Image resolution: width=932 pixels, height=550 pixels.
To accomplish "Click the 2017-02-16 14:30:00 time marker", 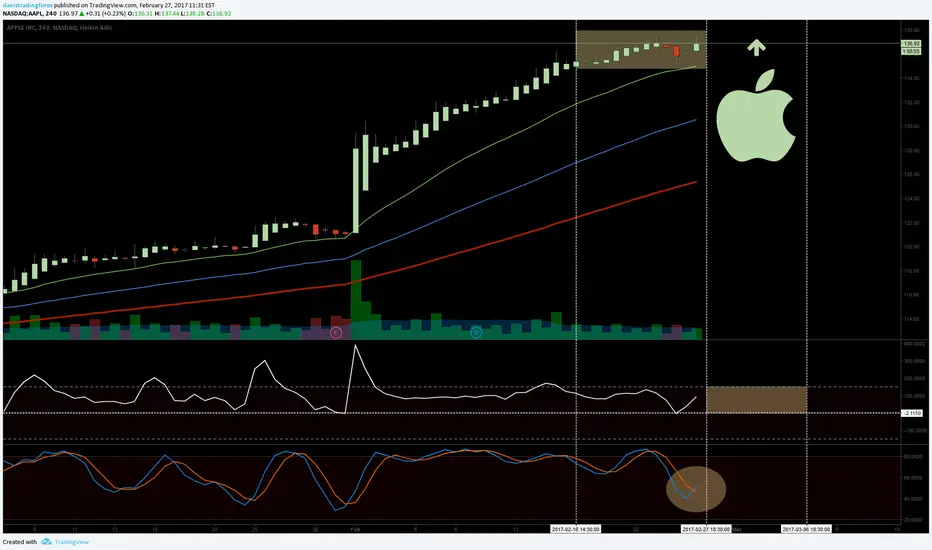I will click(575, 529).
